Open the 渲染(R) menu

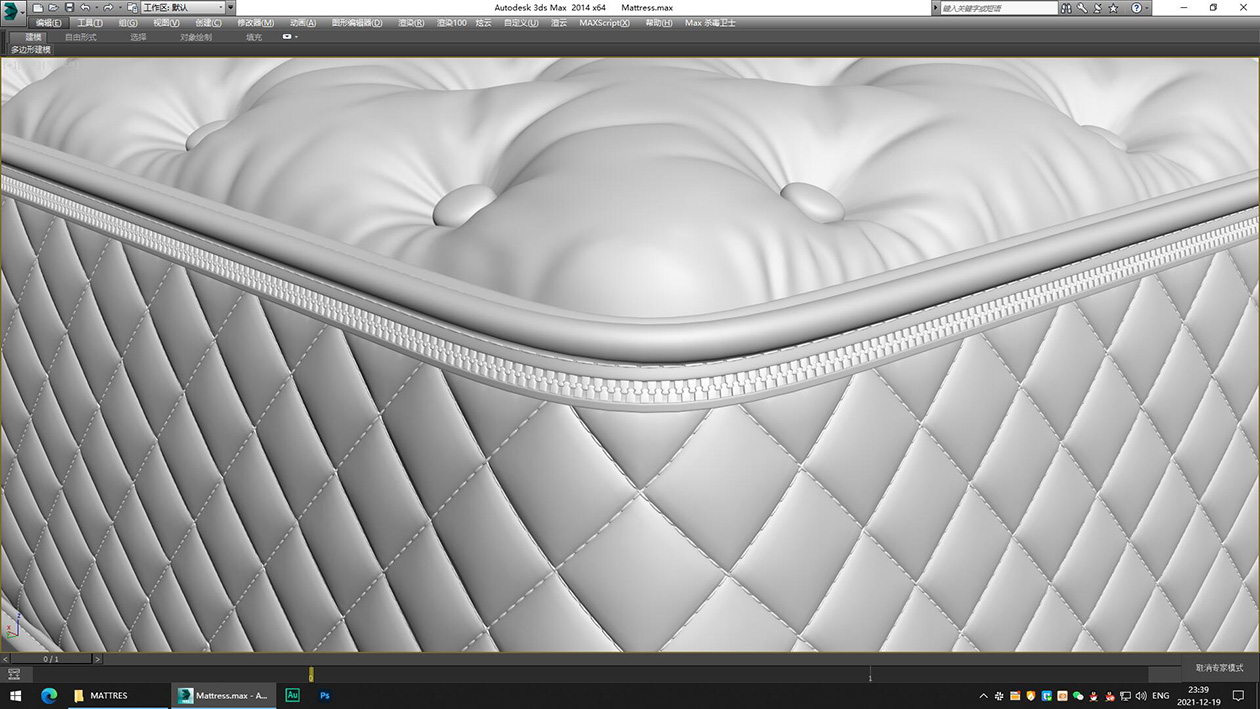411,23
